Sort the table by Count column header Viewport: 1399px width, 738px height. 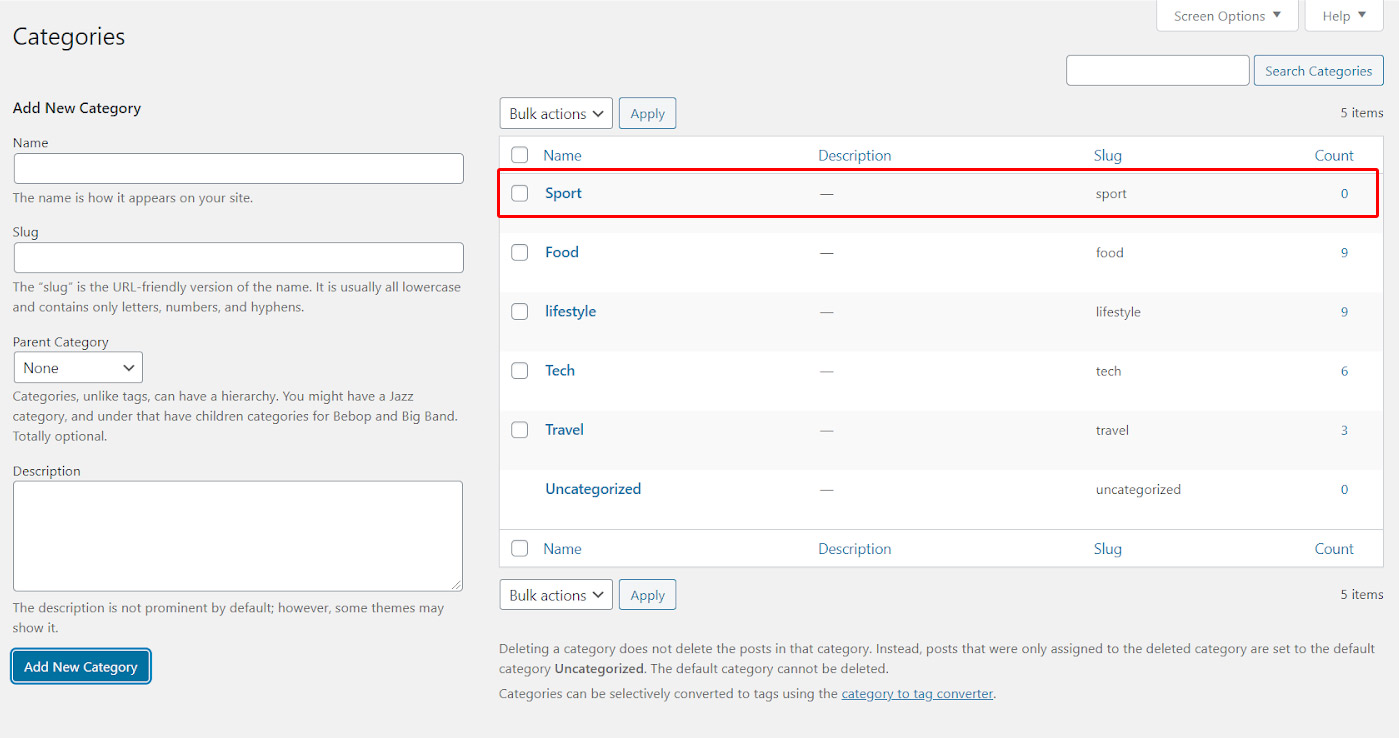pos(1333,155)
